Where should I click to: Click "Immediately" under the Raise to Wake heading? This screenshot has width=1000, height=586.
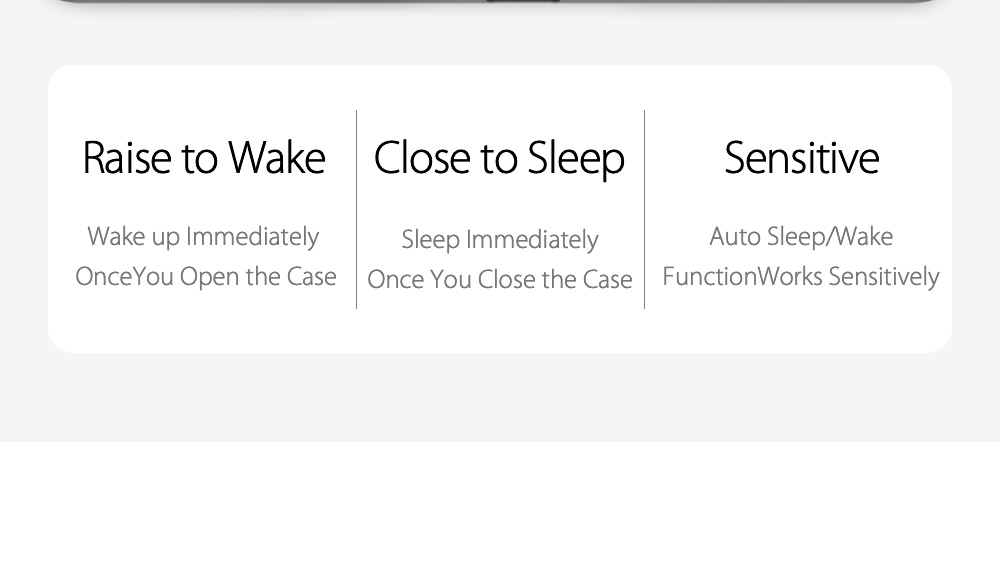pyautogui.click(x=253, y=237)
